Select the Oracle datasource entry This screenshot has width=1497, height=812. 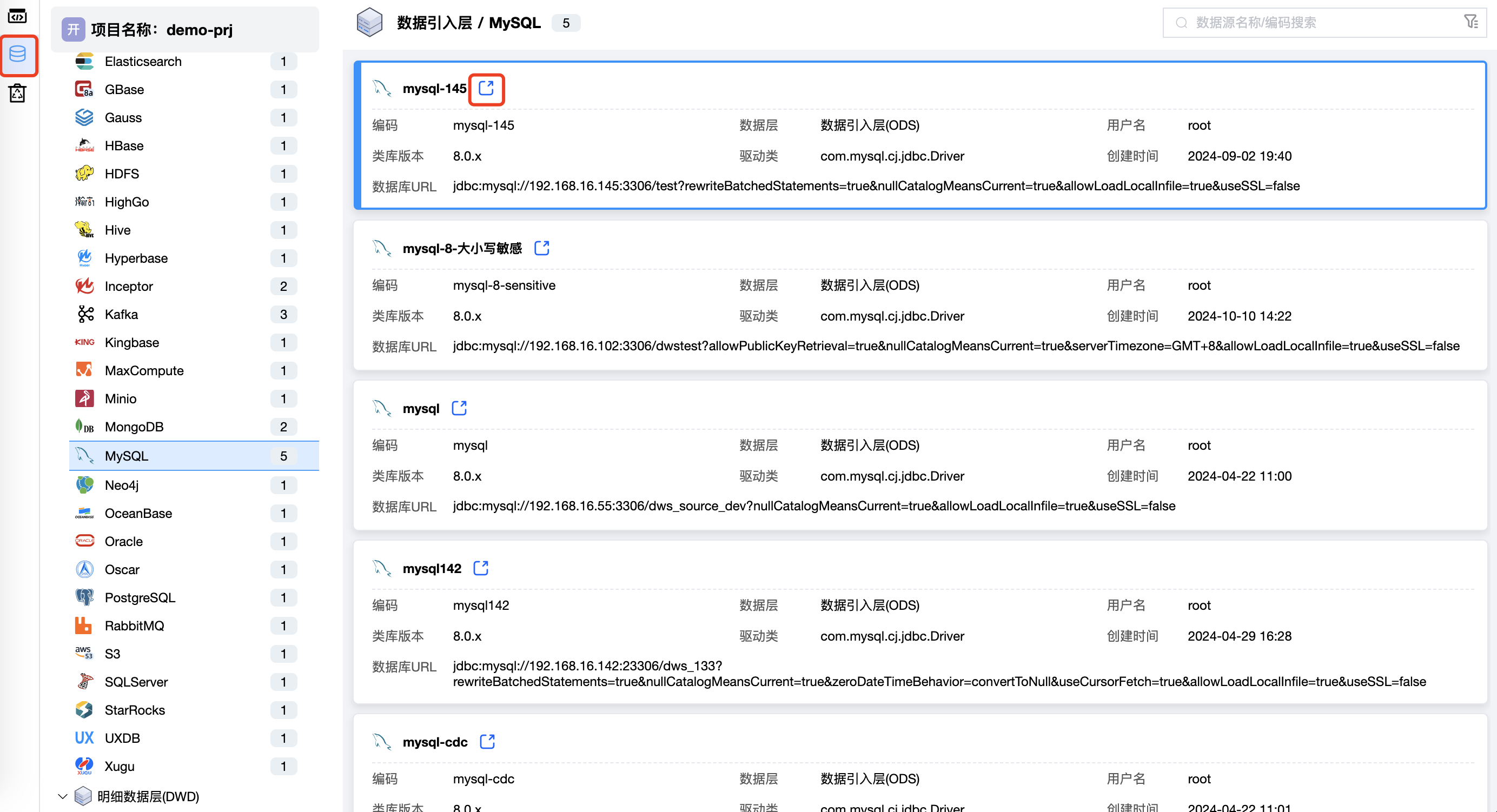click(x=123, y=541)
